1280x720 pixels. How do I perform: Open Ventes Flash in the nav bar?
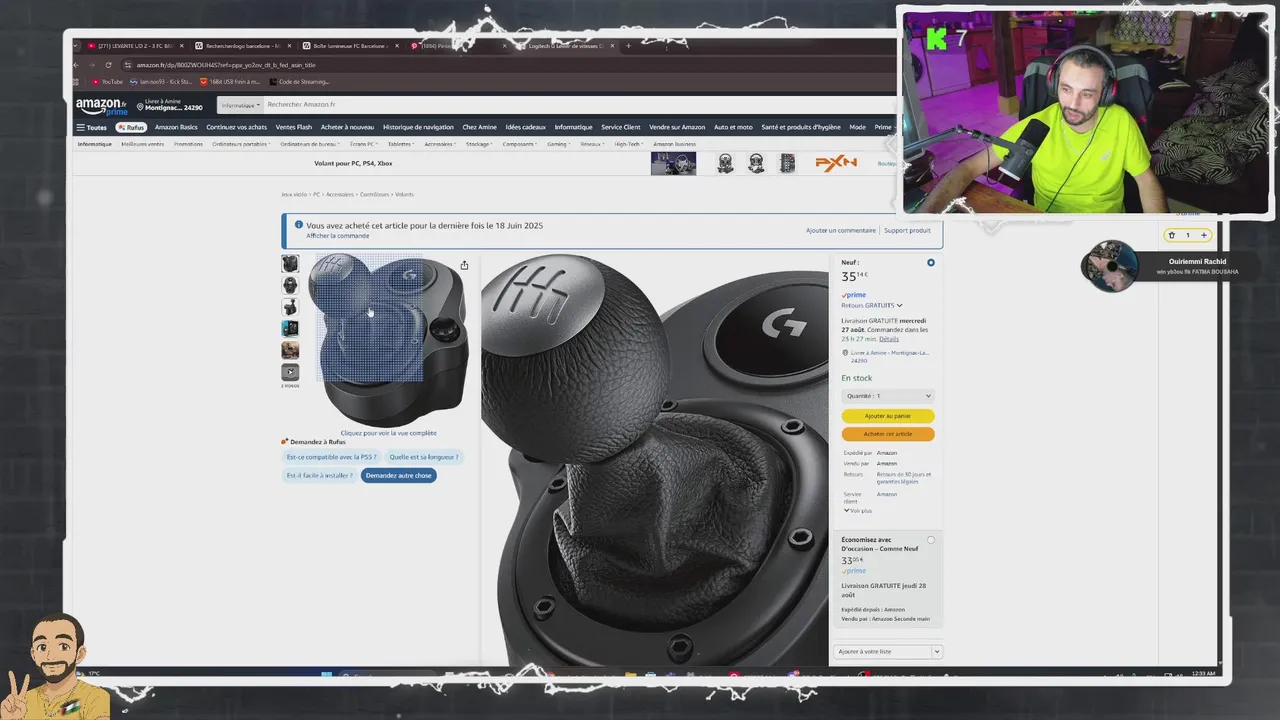coord(294,127)
